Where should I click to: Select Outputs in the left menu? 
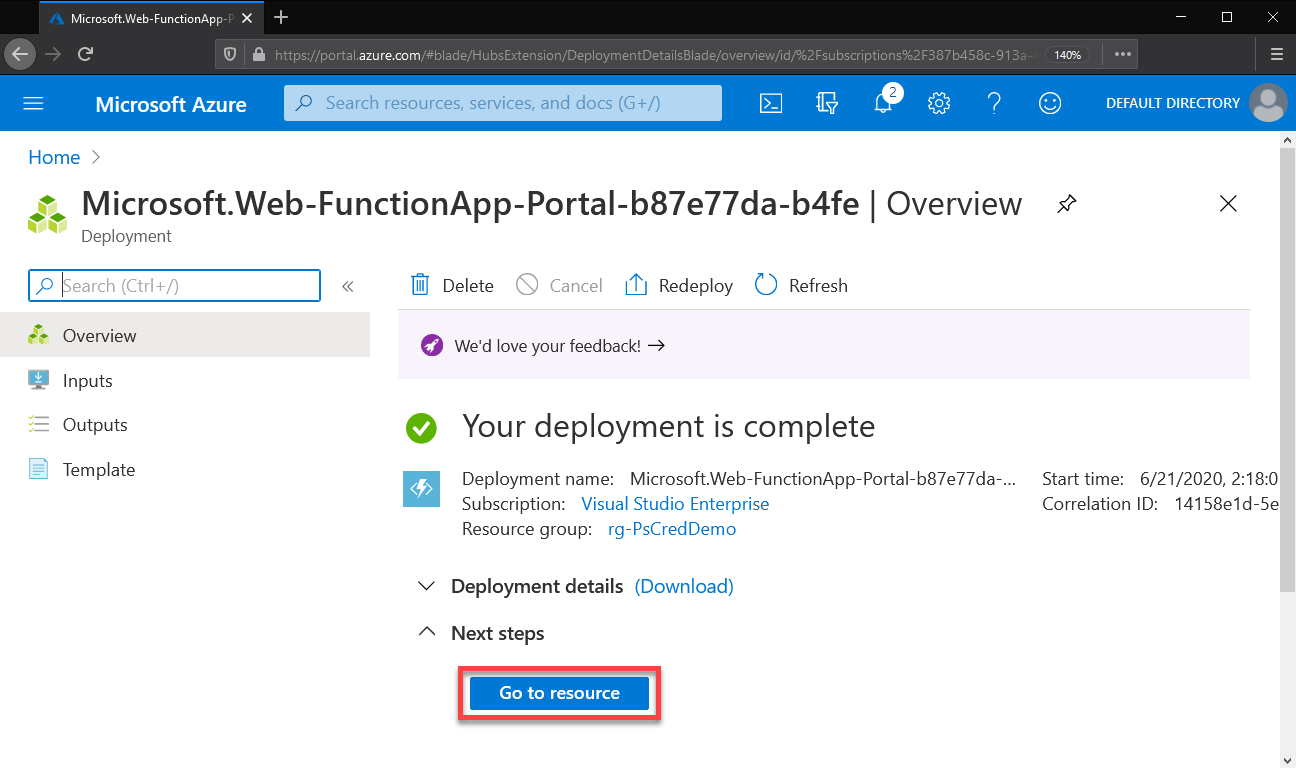tap(185, 424)
